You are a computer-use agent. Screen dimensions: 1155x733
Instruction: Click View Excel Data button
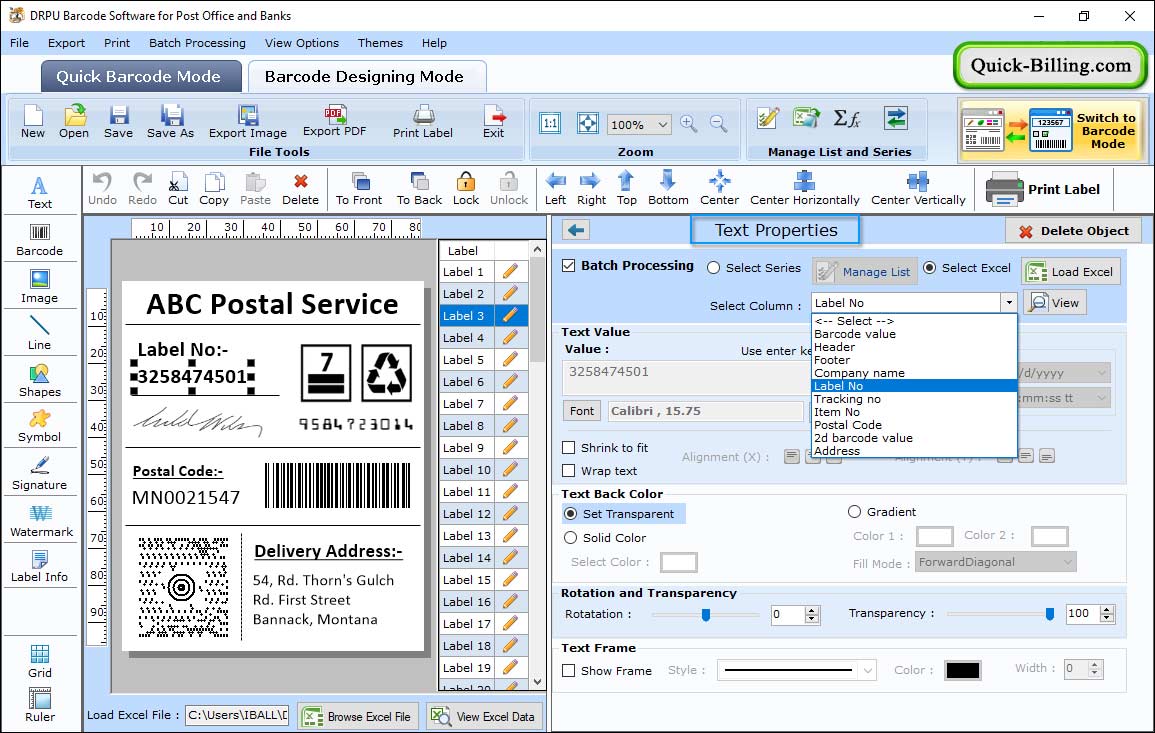click(484, 716)
